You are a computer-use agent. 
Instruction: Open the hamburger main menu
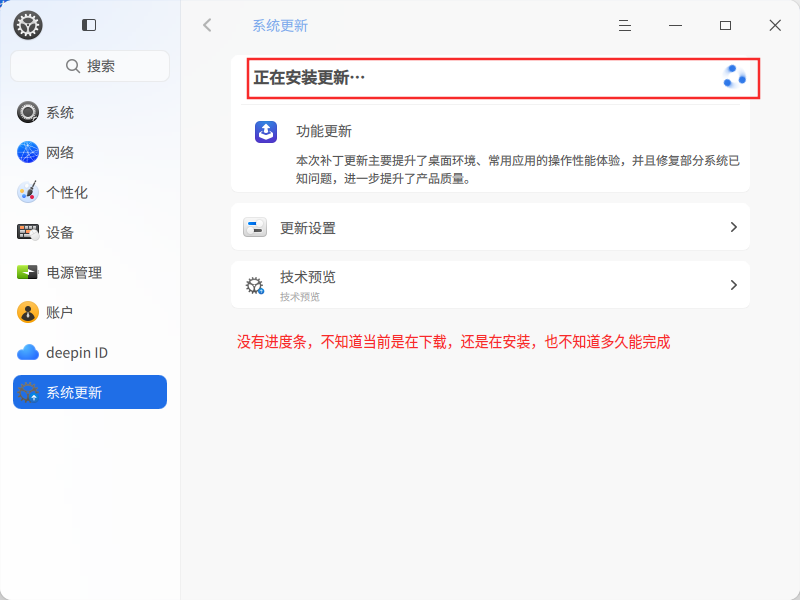[x=625, y=26]
